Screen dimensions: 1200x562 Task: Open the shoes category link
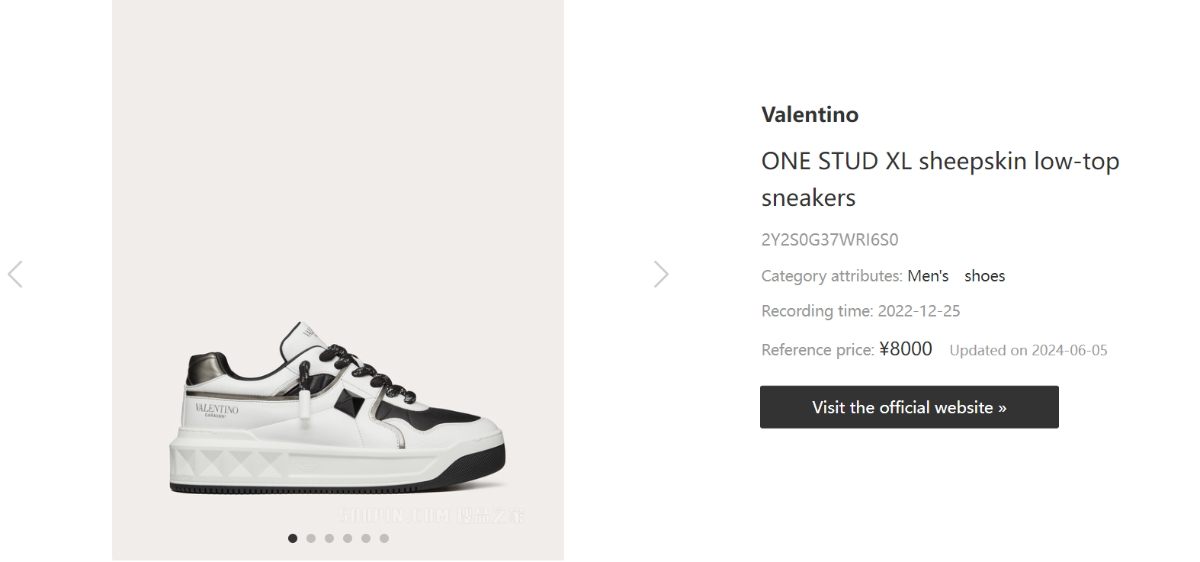(x=984, y=276)
